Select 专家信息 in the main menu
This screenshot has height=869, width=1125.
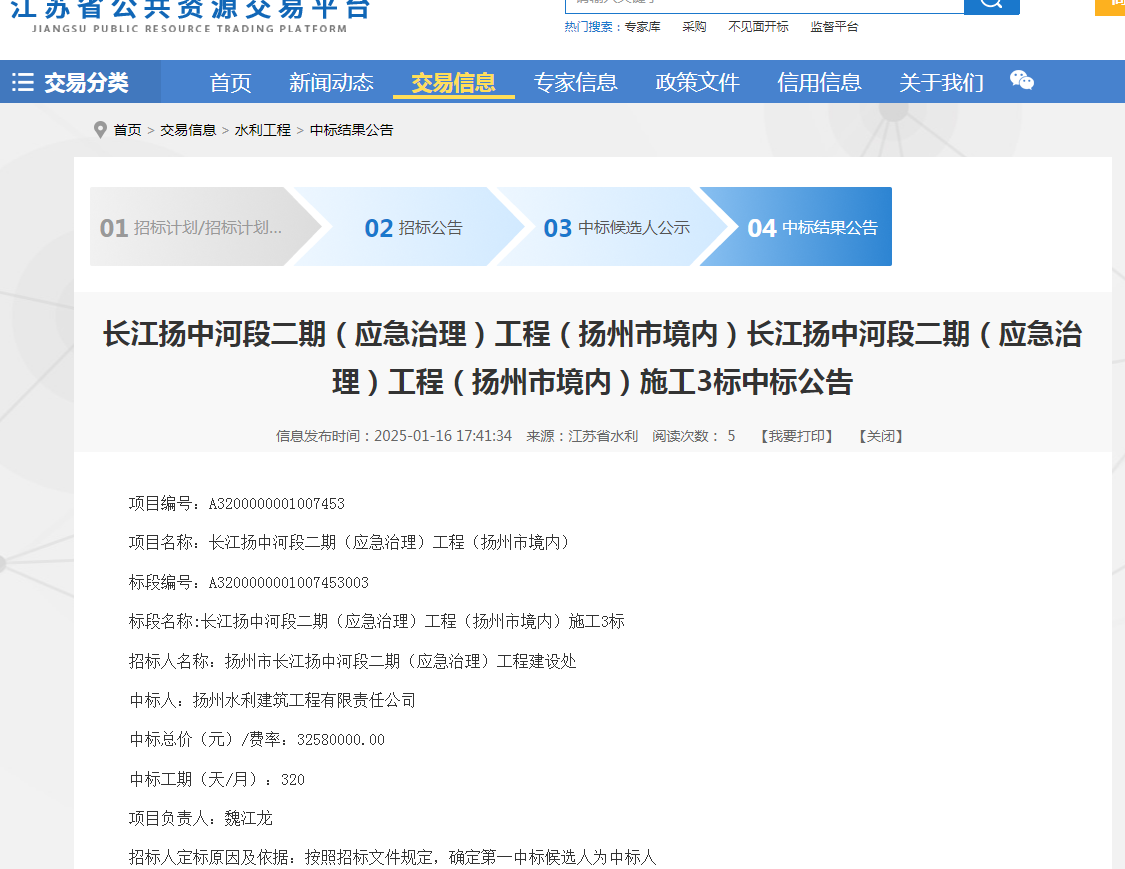click(x=575, y=82)
